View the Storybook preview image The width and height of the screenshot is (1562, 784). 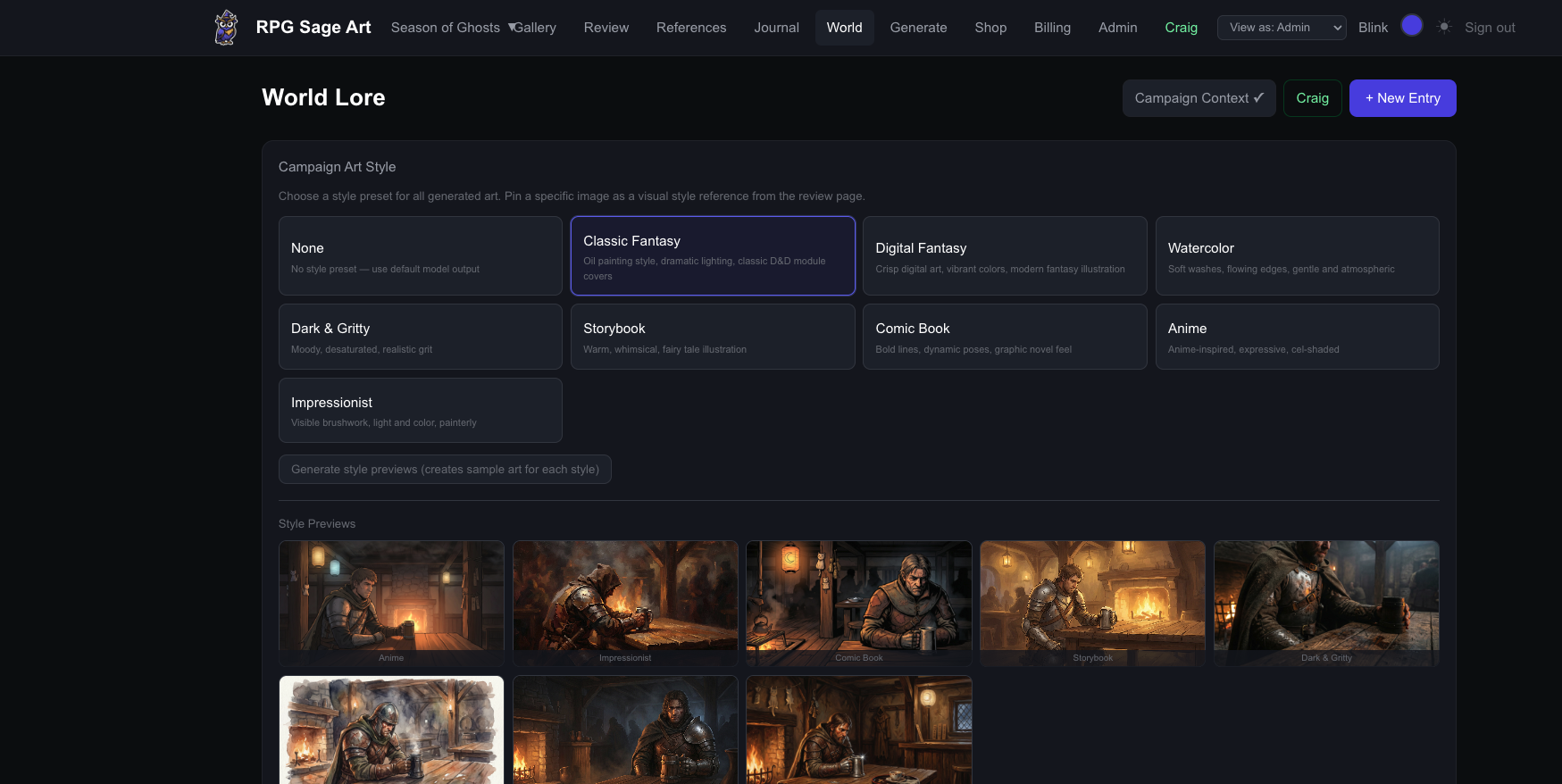tap(1092, 596)
